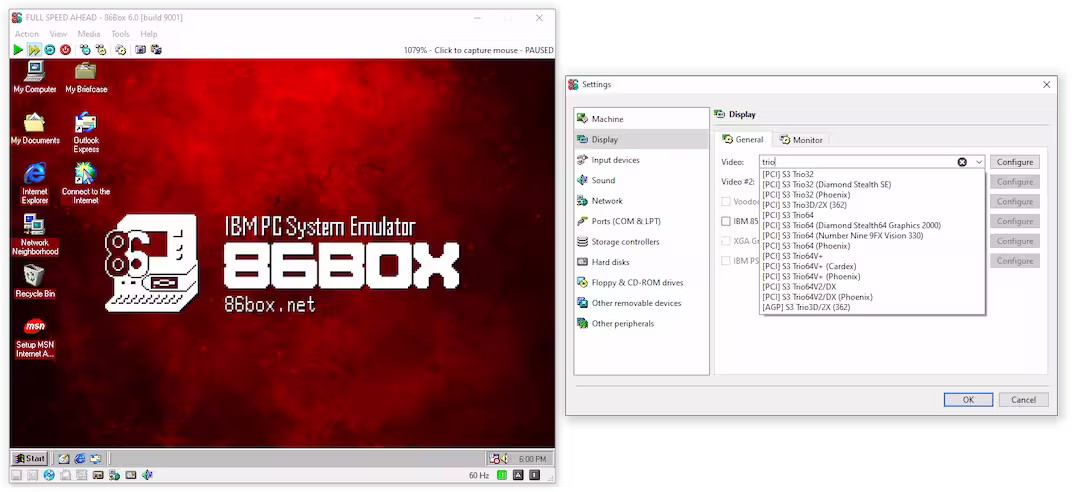1072x492 pixels.
Task: Select Other peripherals in Settings sidebar
Action: click(x=641, y=324)
